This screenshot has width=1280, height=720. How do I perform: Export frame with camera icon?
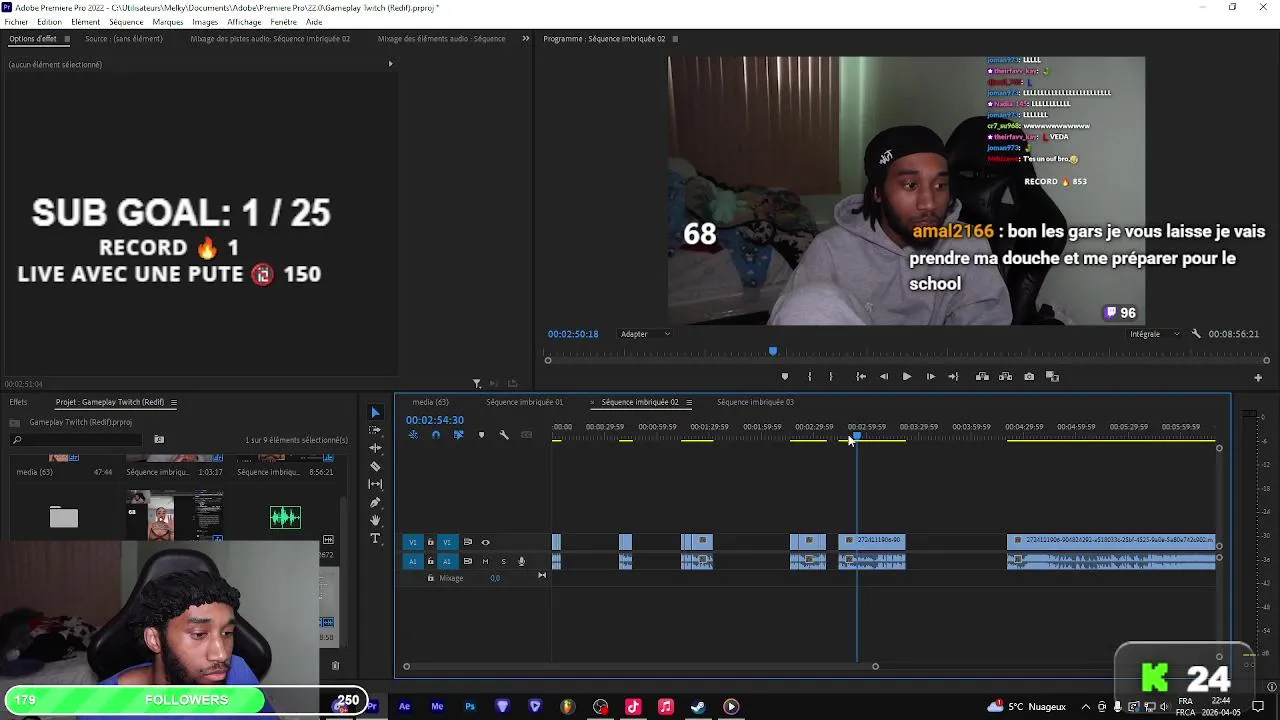[x=1029, y=377]
